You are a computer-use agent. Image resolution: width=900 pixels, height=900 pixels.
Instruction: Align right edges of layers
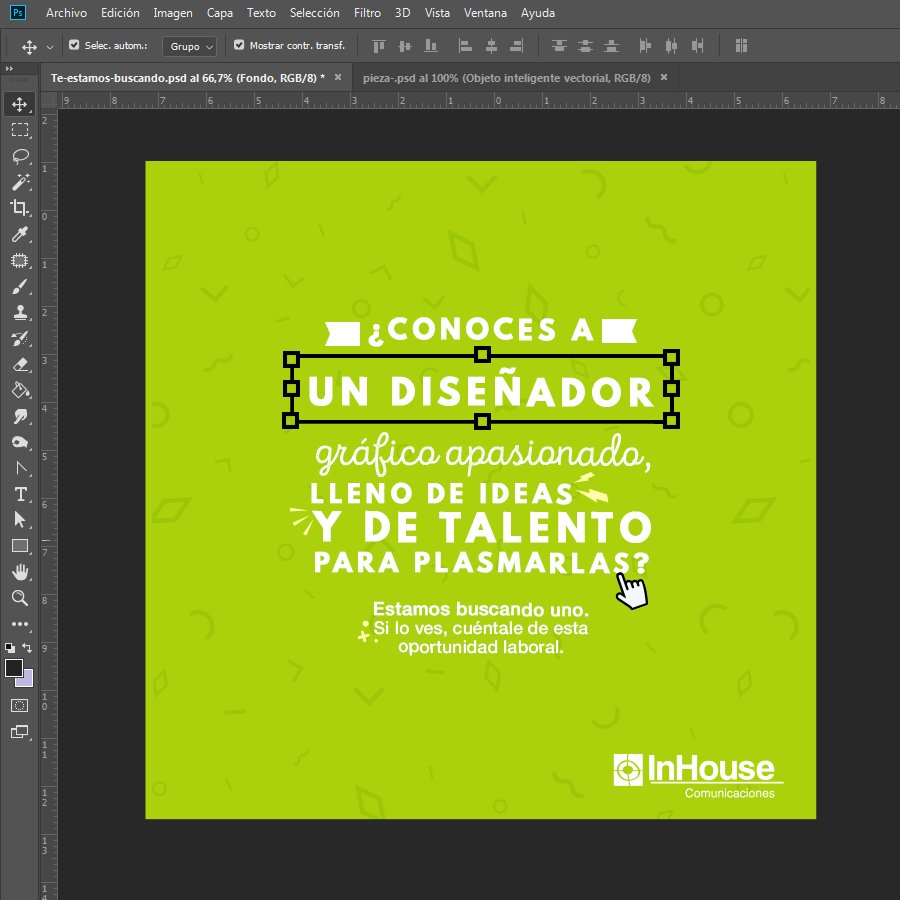[x=517, y=46]
